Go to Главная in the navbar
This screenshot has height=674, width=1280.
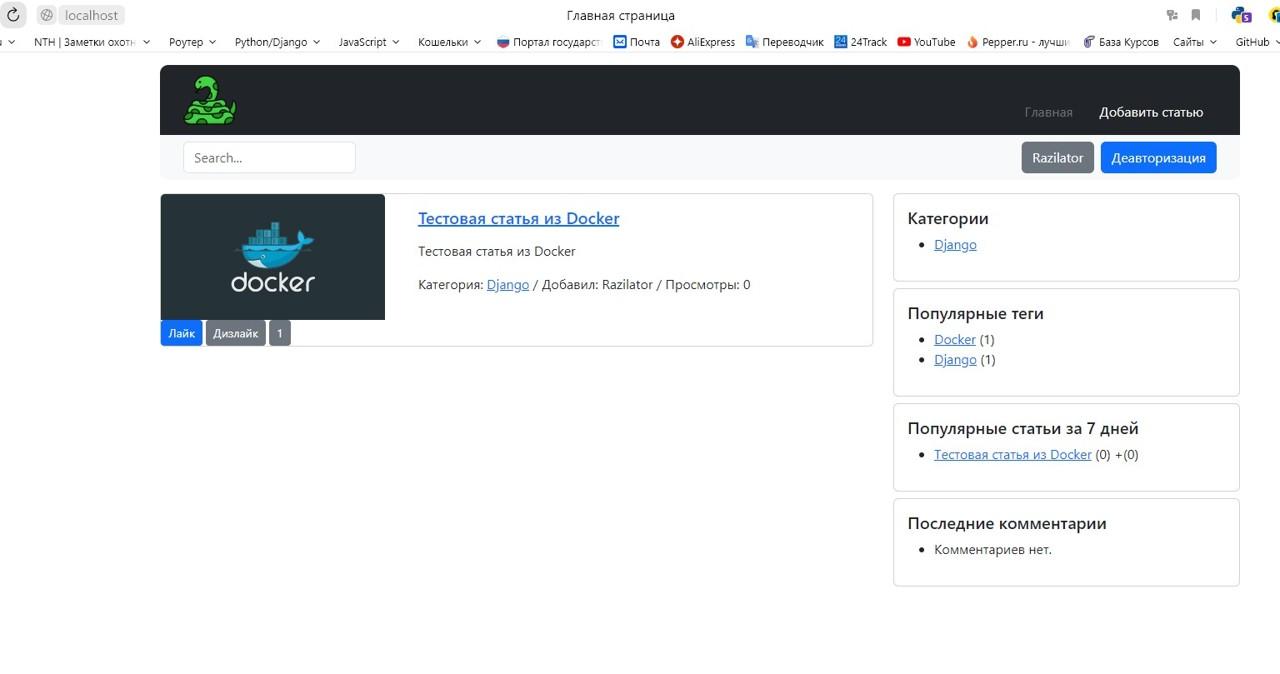point(1048,112)
